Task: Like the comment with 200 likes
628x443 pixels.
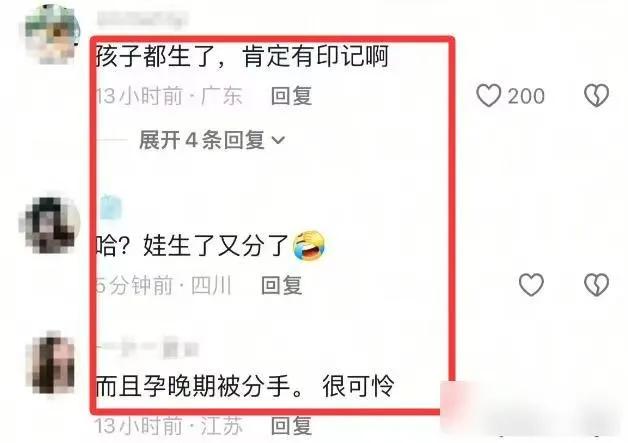Action: 489,95
